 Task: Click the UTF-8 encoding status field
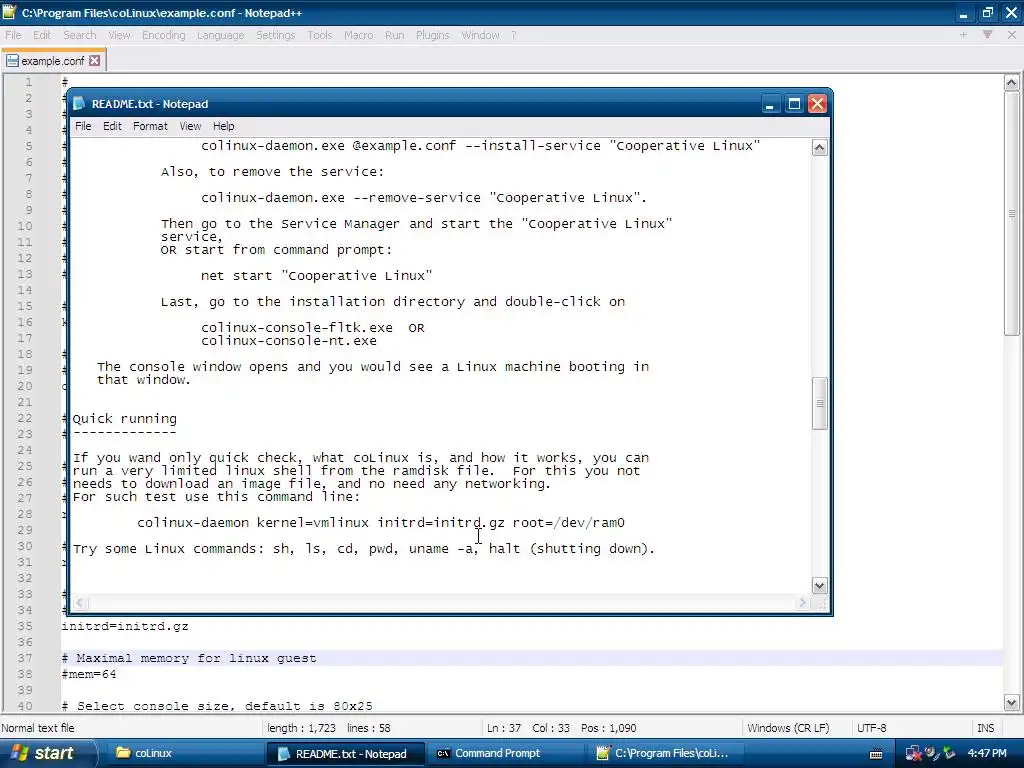[x=871, y=728]
